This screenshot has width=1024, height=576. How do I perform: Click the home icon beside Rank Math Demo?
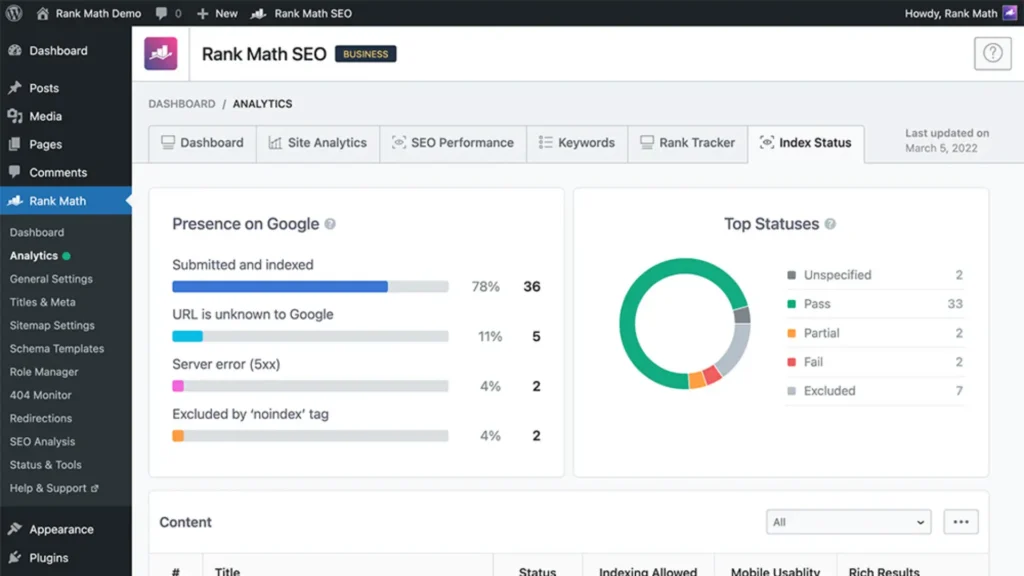[42, 13]
